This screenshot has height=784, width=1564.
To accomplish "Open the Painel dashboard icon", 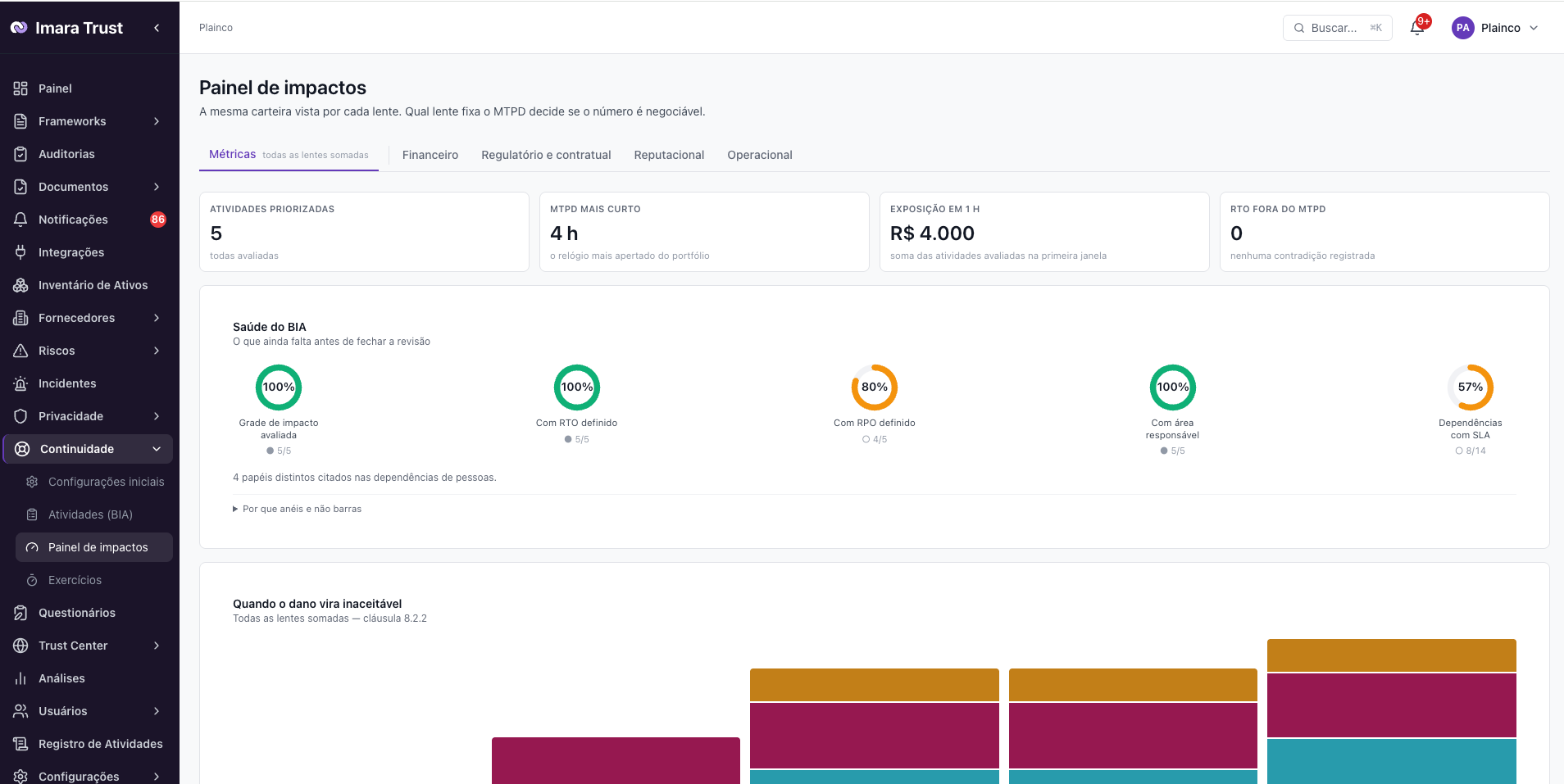I will (20, 88).
